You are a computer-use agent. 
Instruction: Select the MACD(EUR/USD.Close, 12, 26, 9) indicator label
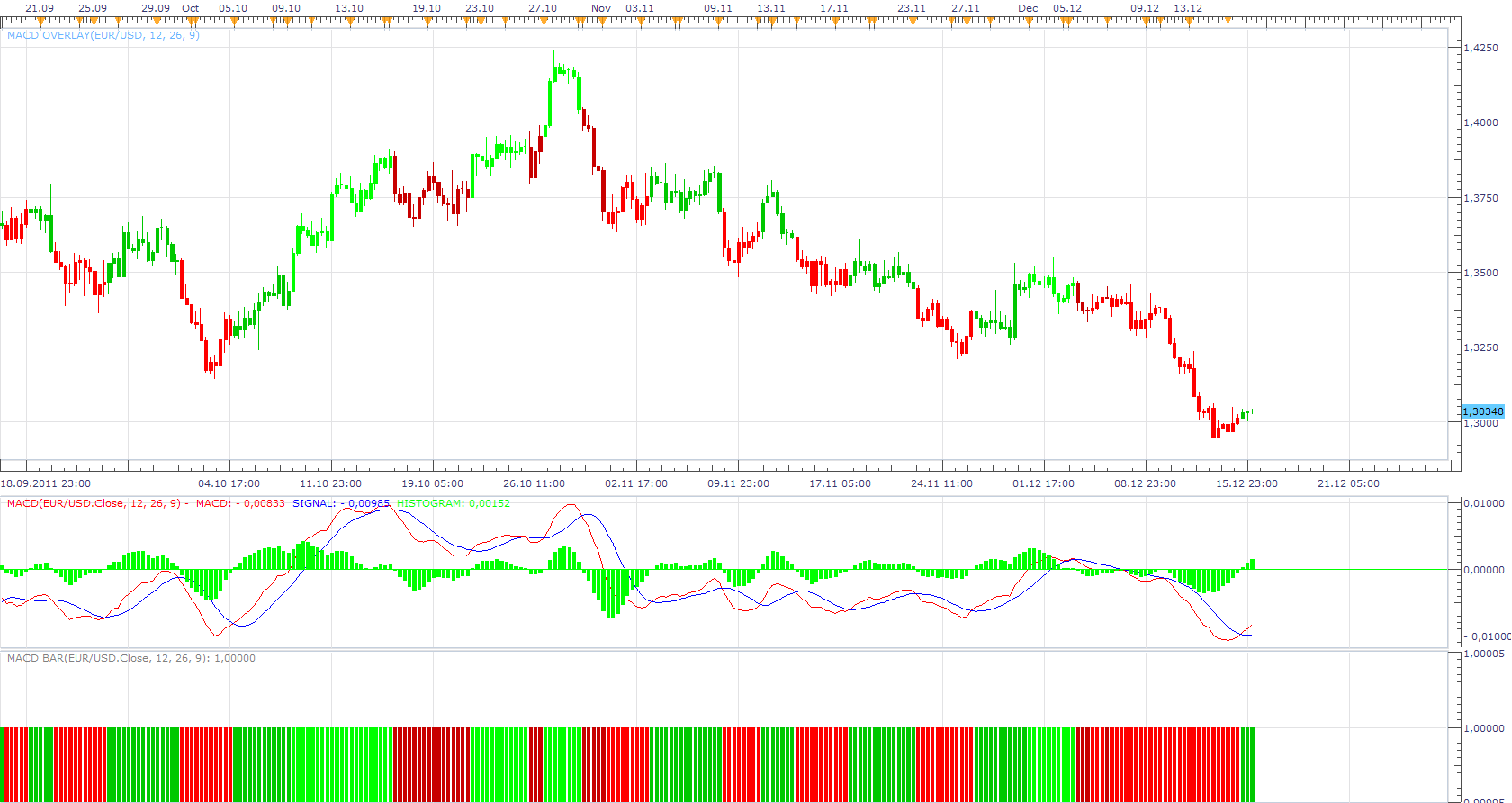click(94, 503)
